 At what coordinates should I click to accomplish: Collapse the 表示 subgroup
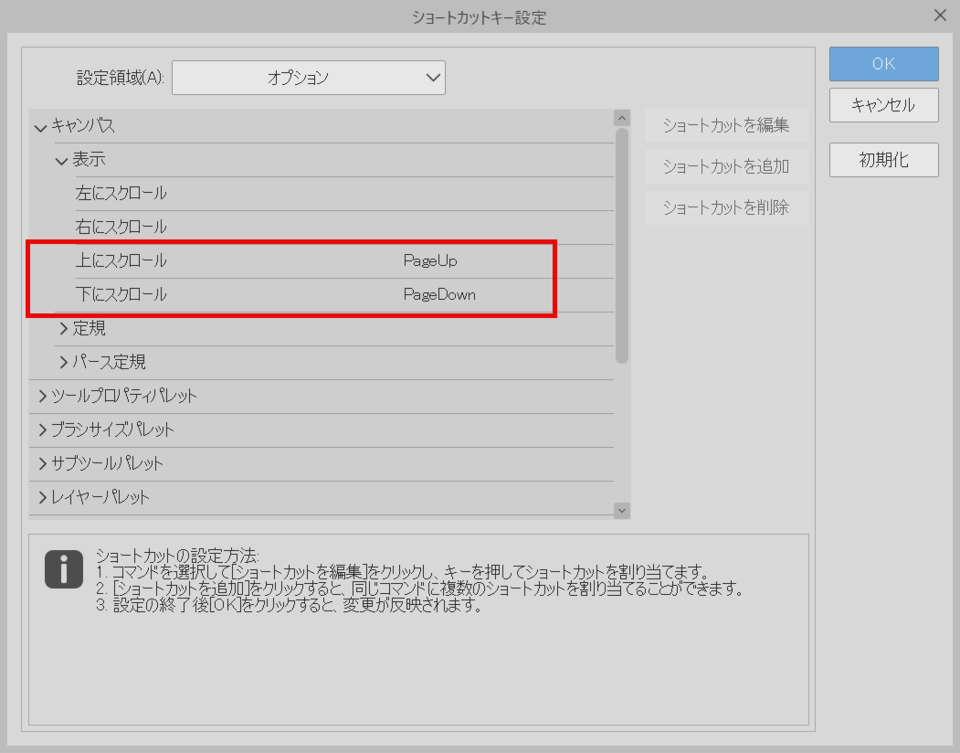point(62,160)
